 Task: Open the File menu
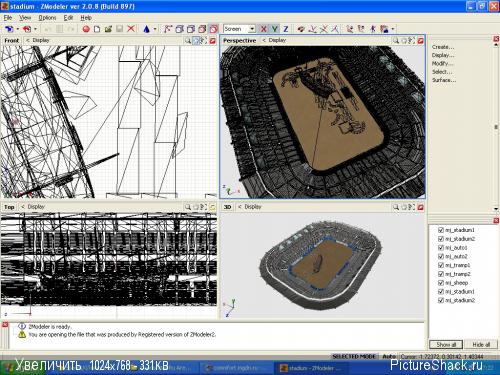pyautogui.click(x=8, y=18)
